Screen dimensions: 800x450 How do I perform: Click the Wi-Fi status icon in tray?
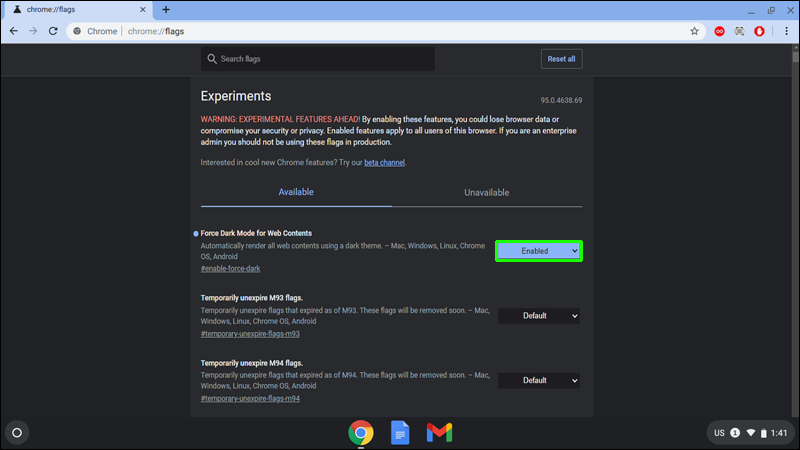tap(751, 433)
